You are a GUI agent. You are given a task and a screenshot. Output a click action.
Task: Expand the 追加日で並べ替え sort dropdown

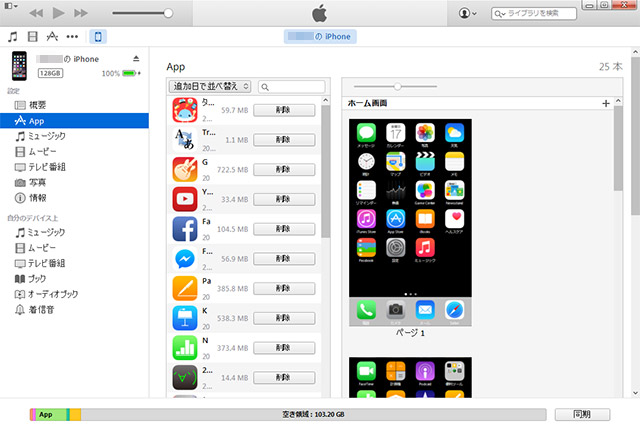(211, 87)
